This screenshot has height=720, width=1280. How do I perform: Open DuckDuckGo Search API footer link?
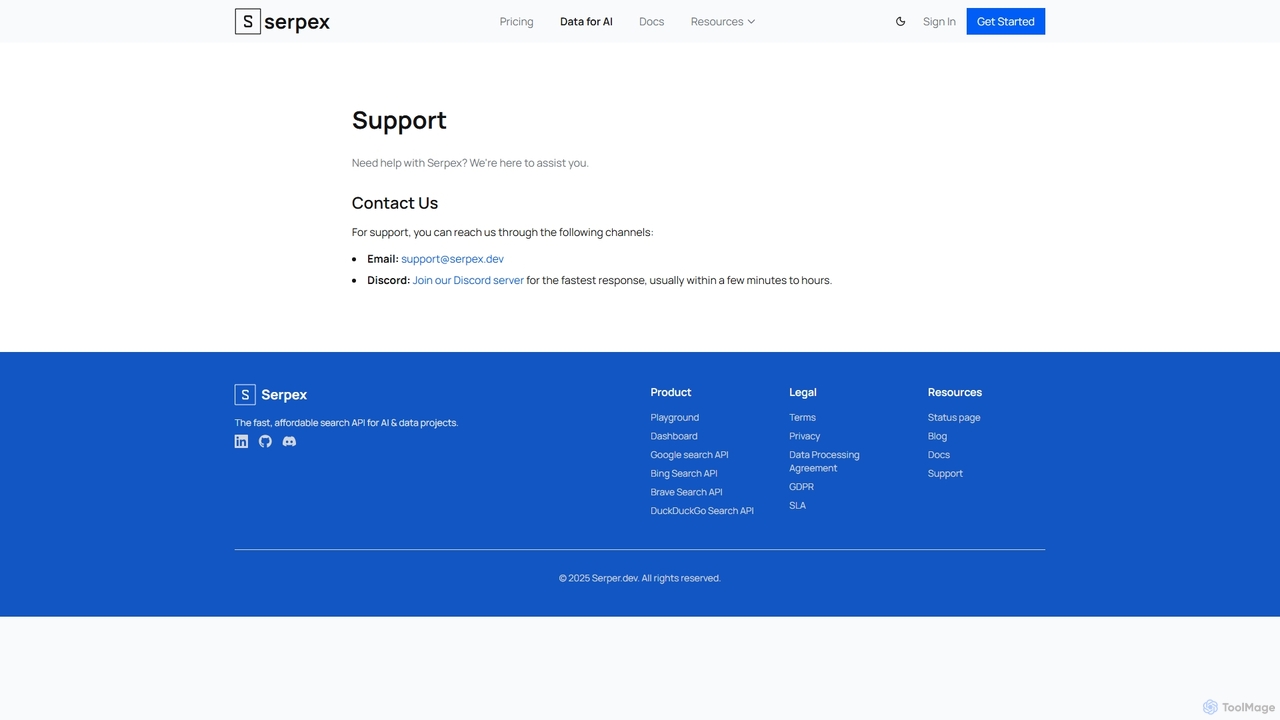click(702, 511)
